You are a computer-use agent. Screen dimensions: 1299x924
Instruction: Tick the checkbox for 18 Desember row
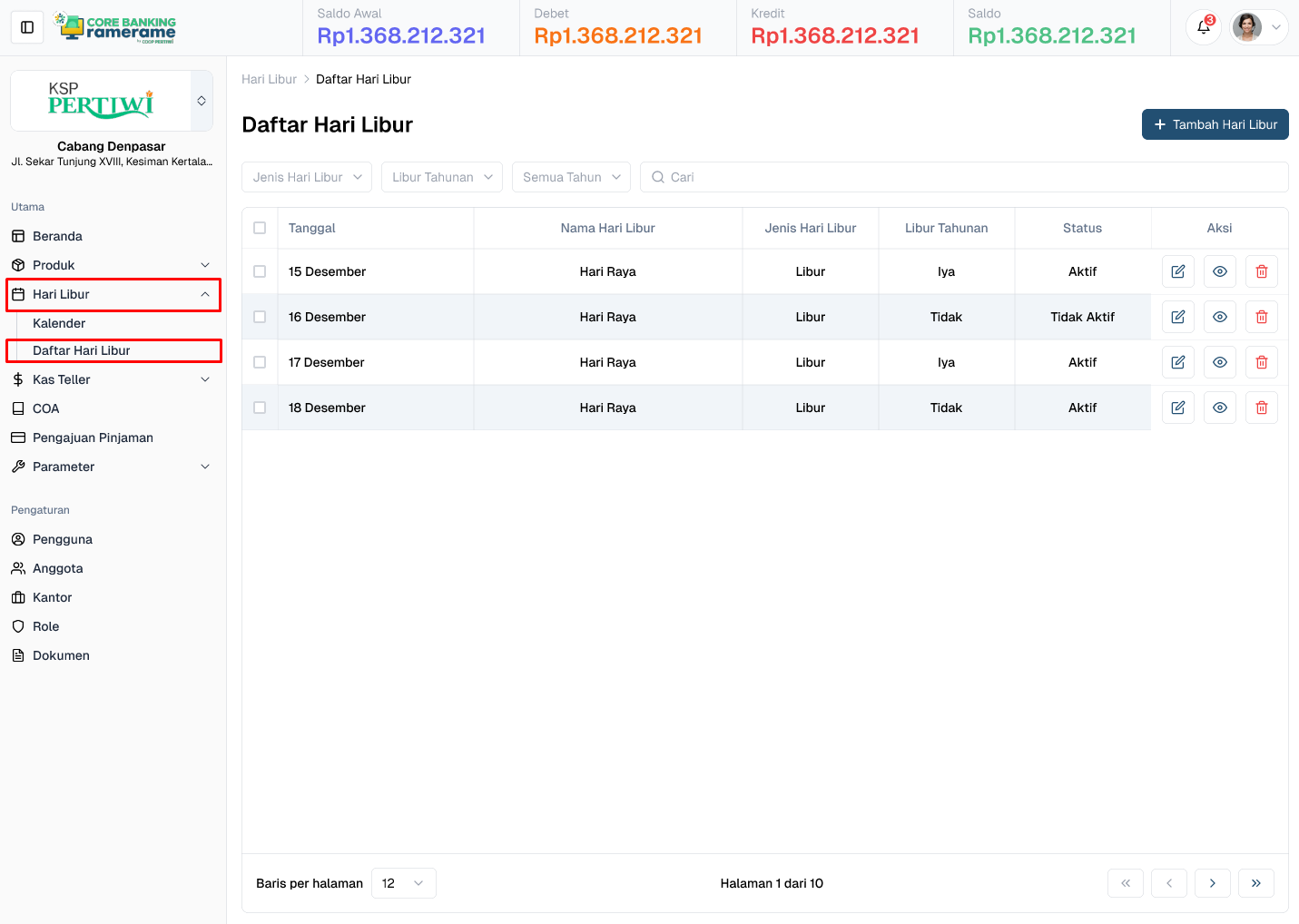click(260, 407)
